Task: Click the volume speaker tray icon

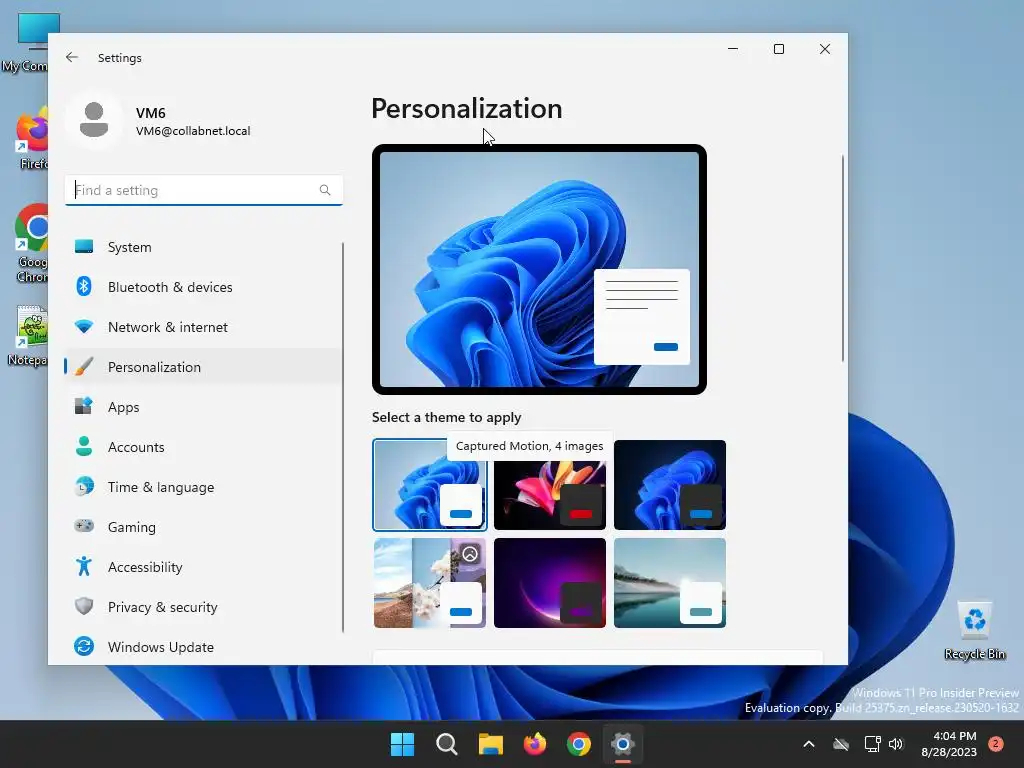Action: pos(896,744)
